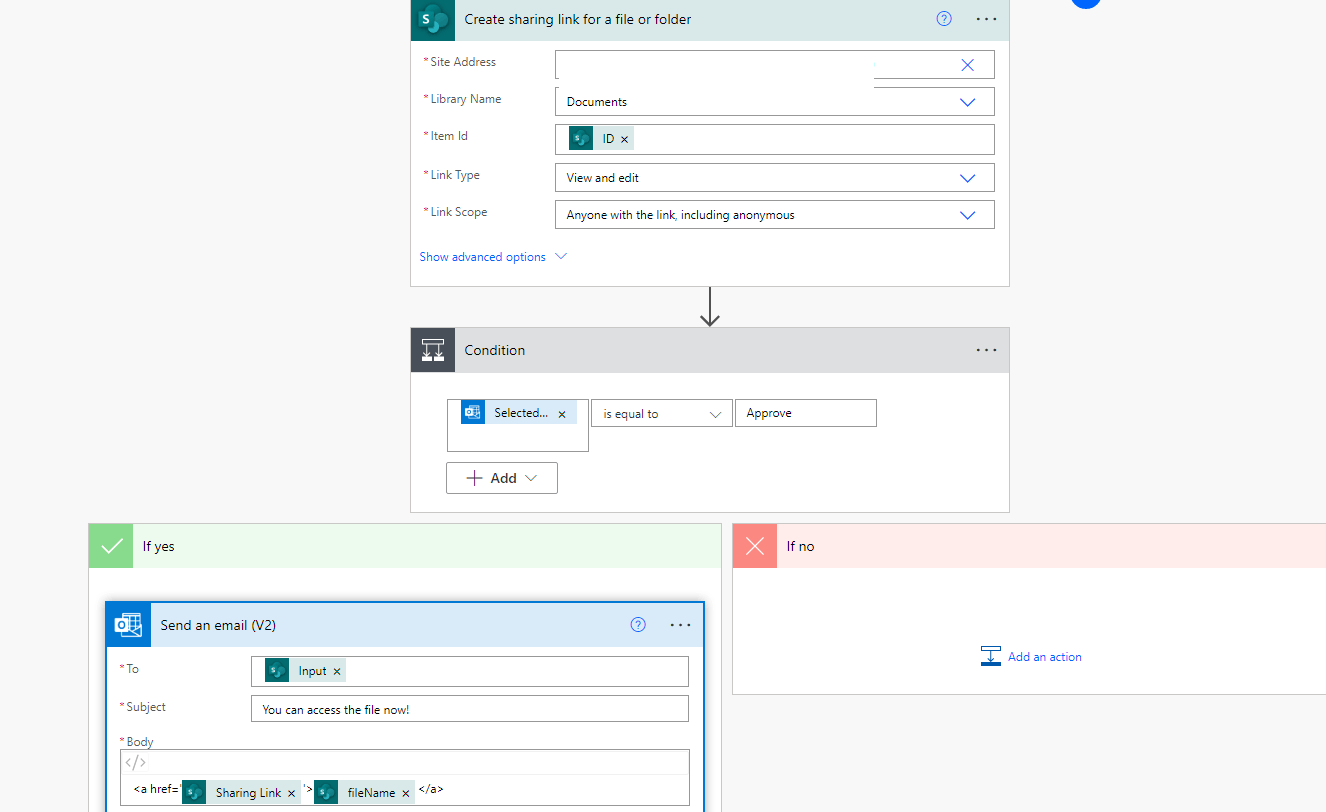Viewport: 1326px width, 812px height.
Task: Remove the Input token from To field
Action: click(337, 672)
